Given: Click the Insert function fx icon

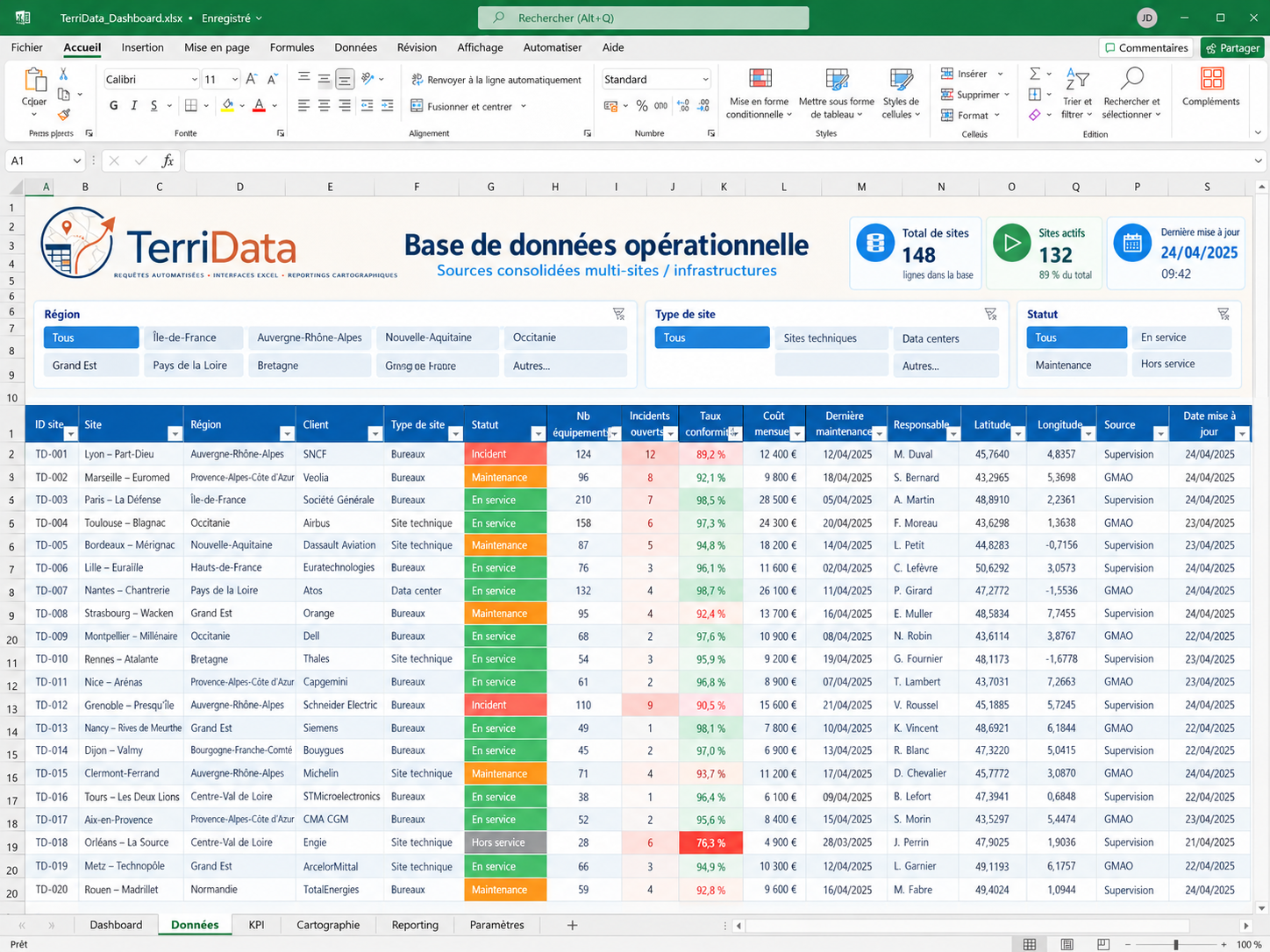Looking at the screenshot, I should point(168,160).
